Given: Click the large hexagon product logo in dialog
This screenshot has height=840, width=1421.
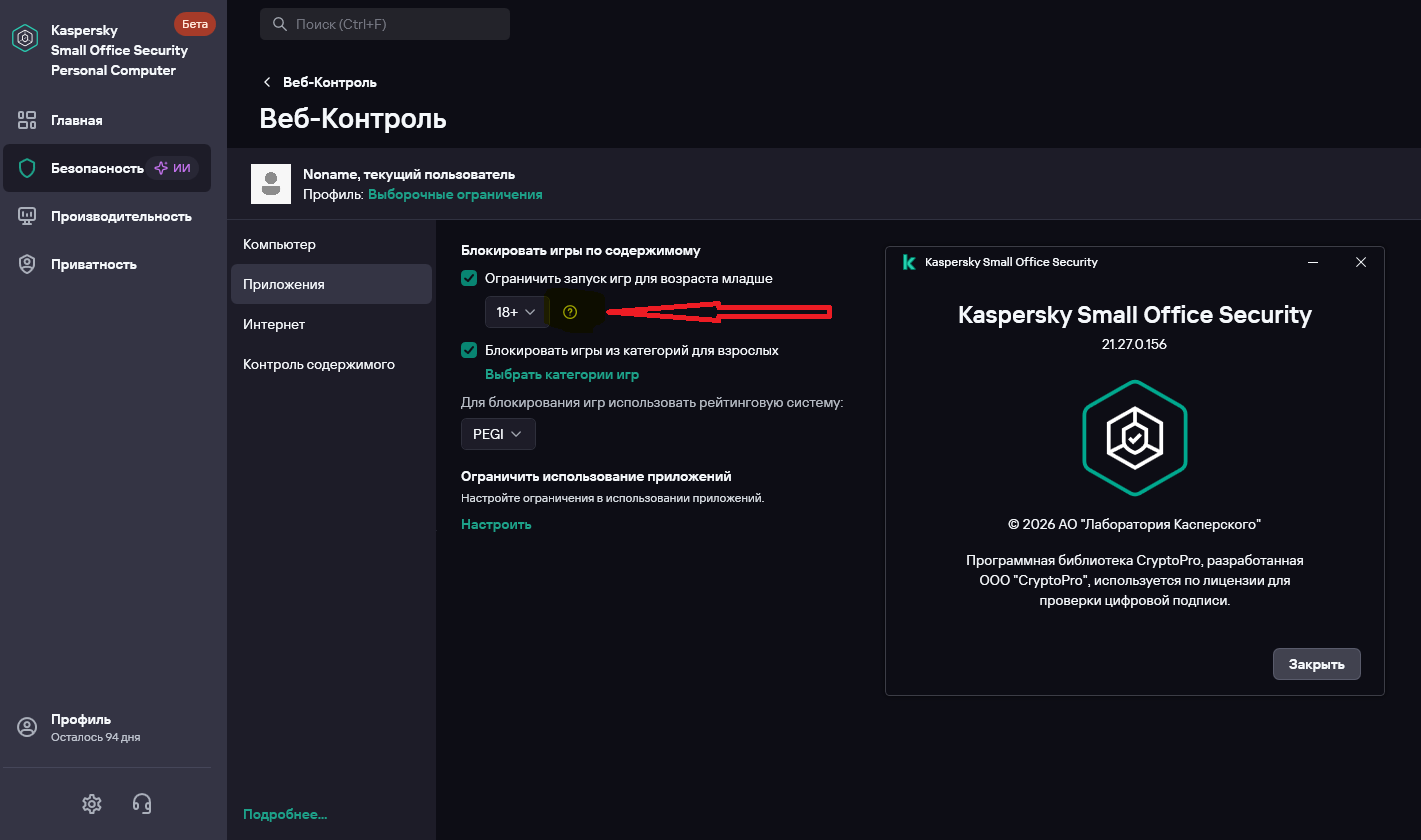Looking at the screenshot, I should coord(1134,438).
